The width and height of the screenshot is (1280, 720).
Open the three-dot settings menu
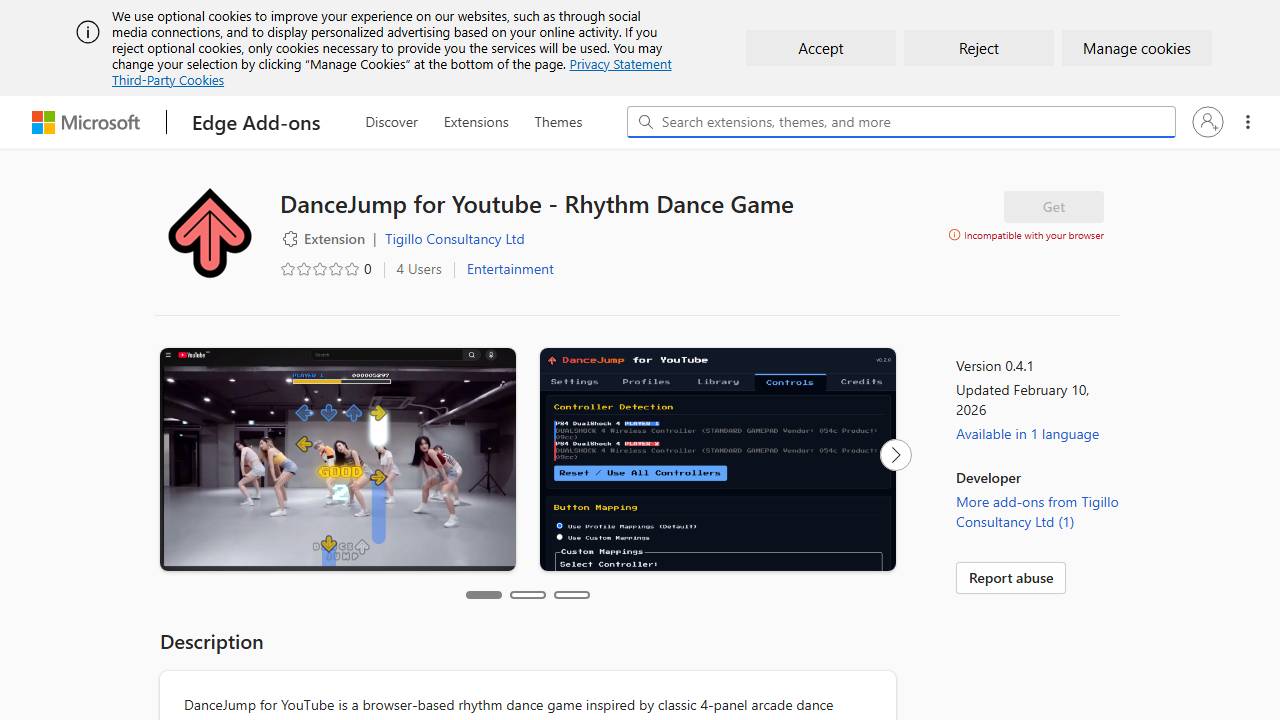[1248, 122]
